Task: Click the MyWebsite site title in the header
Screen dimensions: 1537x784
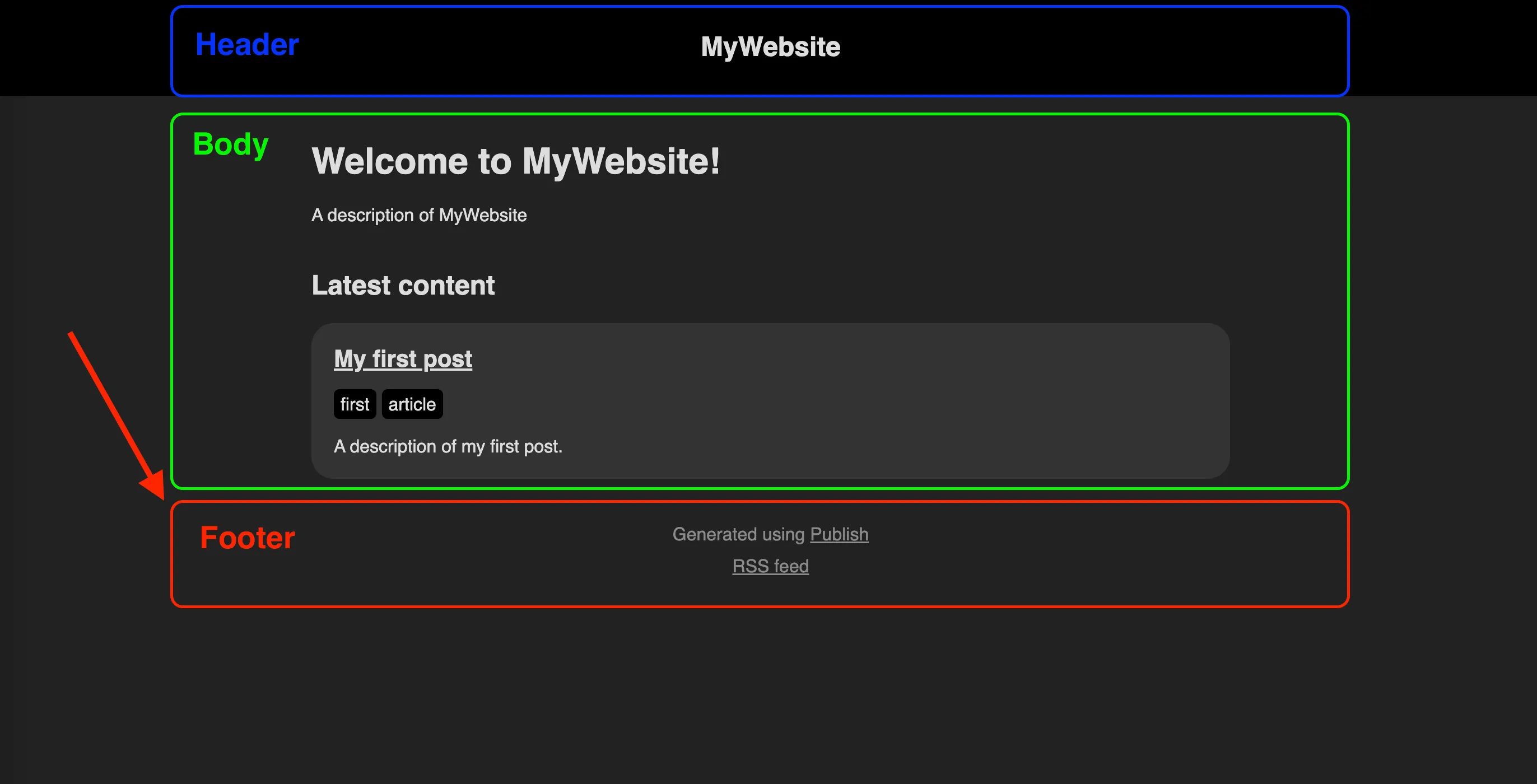Action: pyautogui.click(x=770, y=46)
